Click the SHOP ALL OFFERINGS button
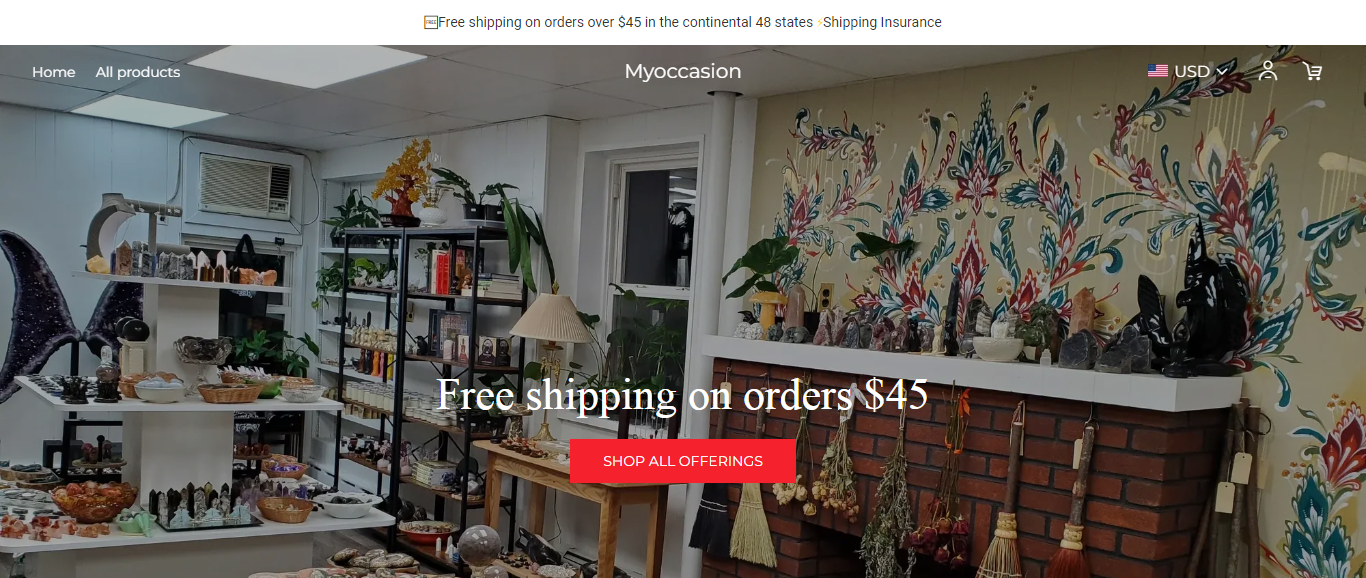The width and height of the screenshot is (1366, 578). point(683,461)
